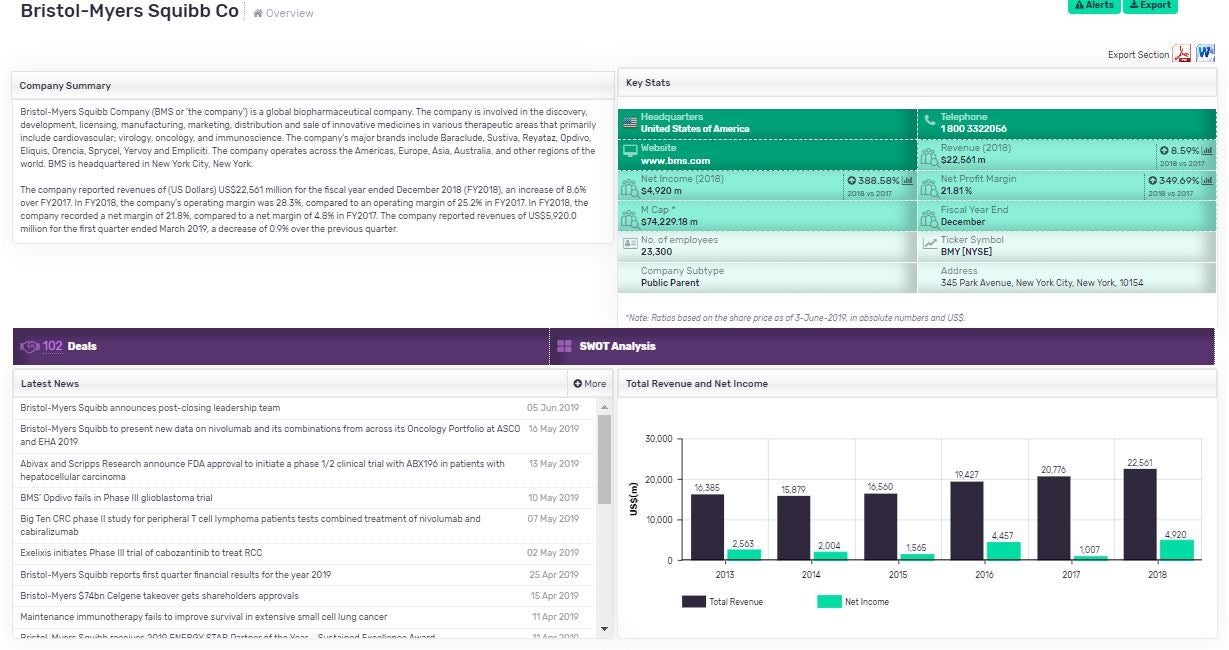Click the 2013 Net Income bar labeled 2,563
Screen dimensions: 1229x650
point(743,555)
